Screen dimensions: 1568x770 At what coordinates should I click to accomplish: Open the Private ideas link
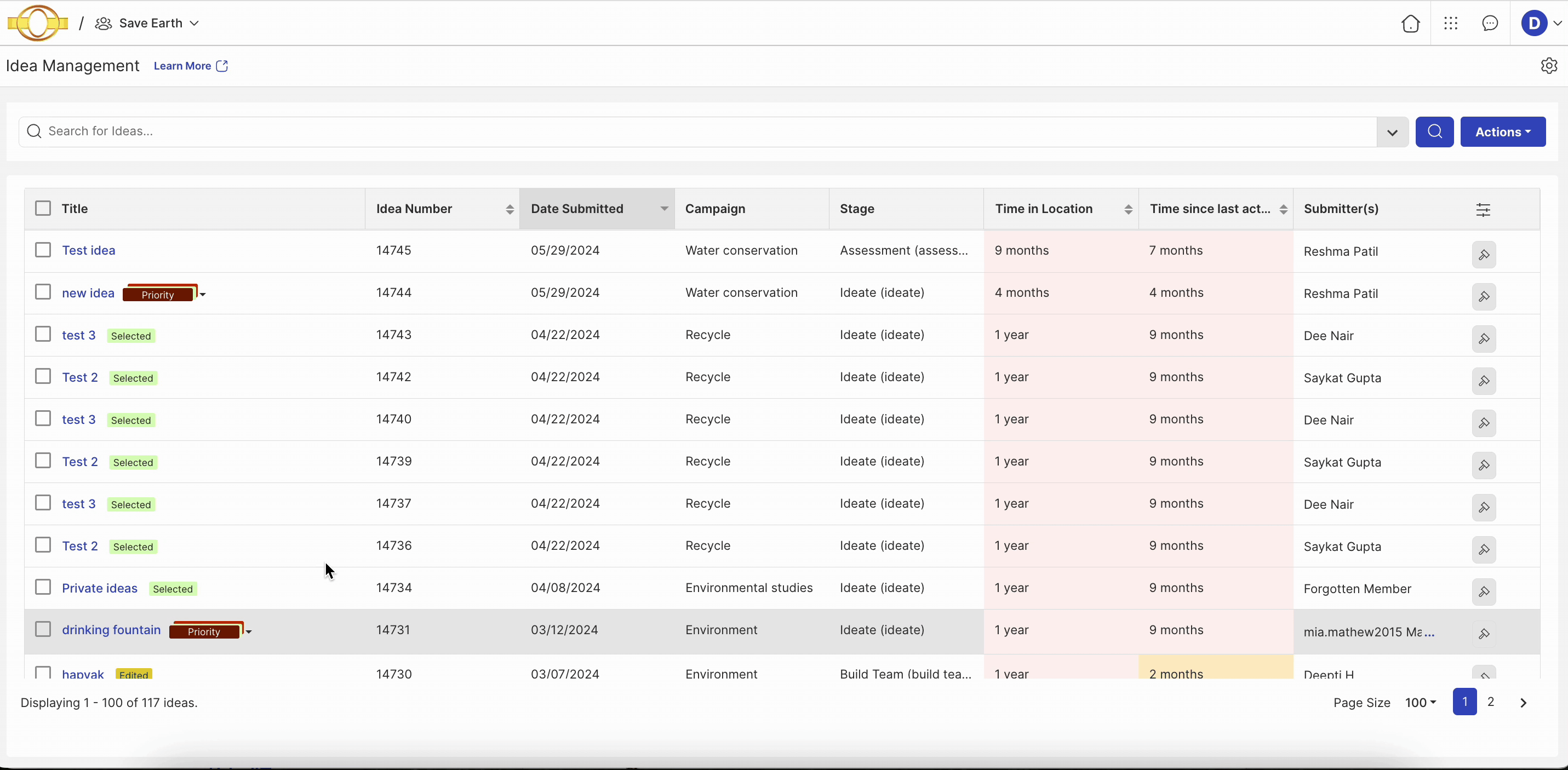click(99, 588)
